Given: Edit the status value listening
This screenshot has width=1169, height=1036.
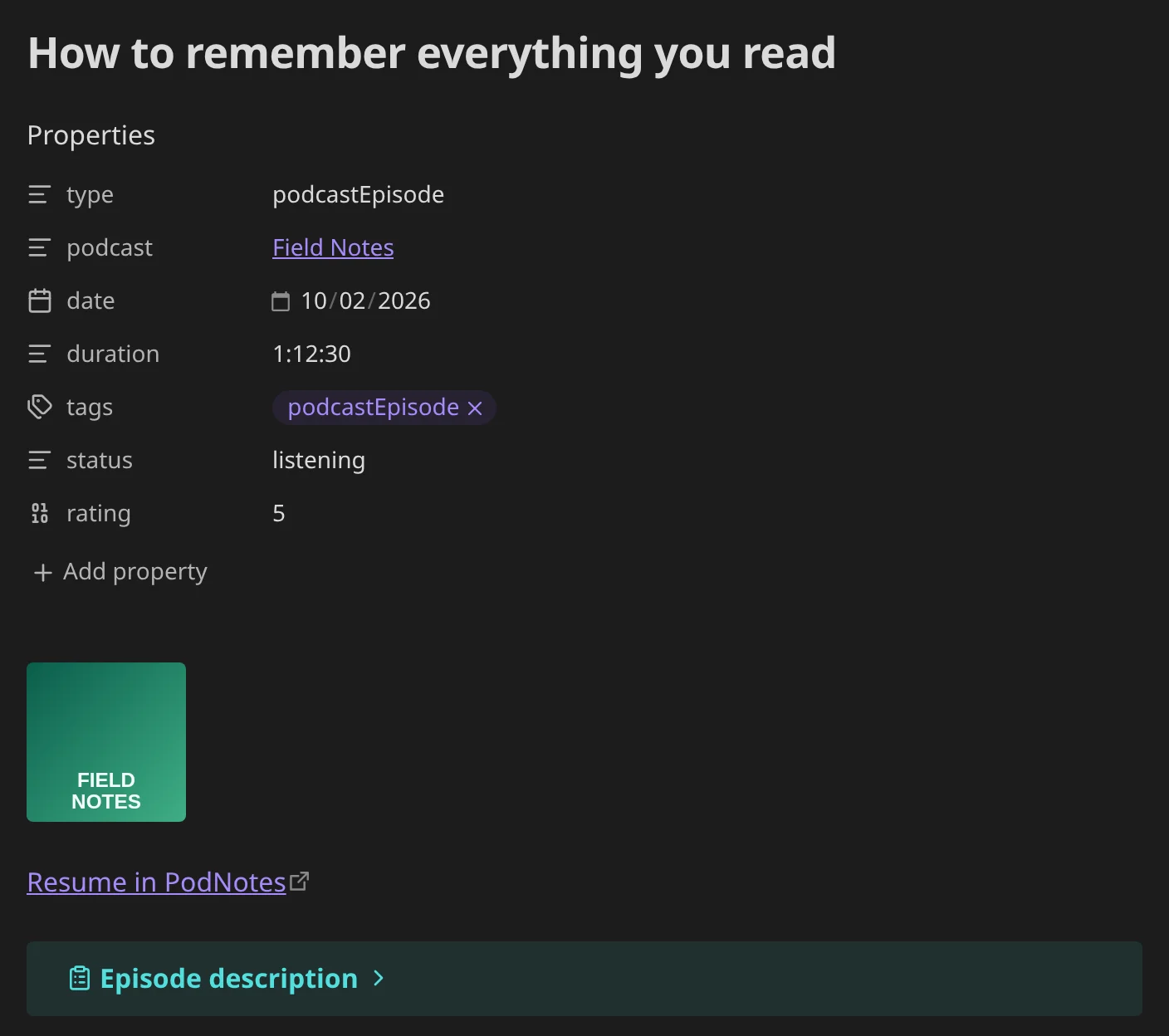Looking at the screenshot, I should coord(319,461).
